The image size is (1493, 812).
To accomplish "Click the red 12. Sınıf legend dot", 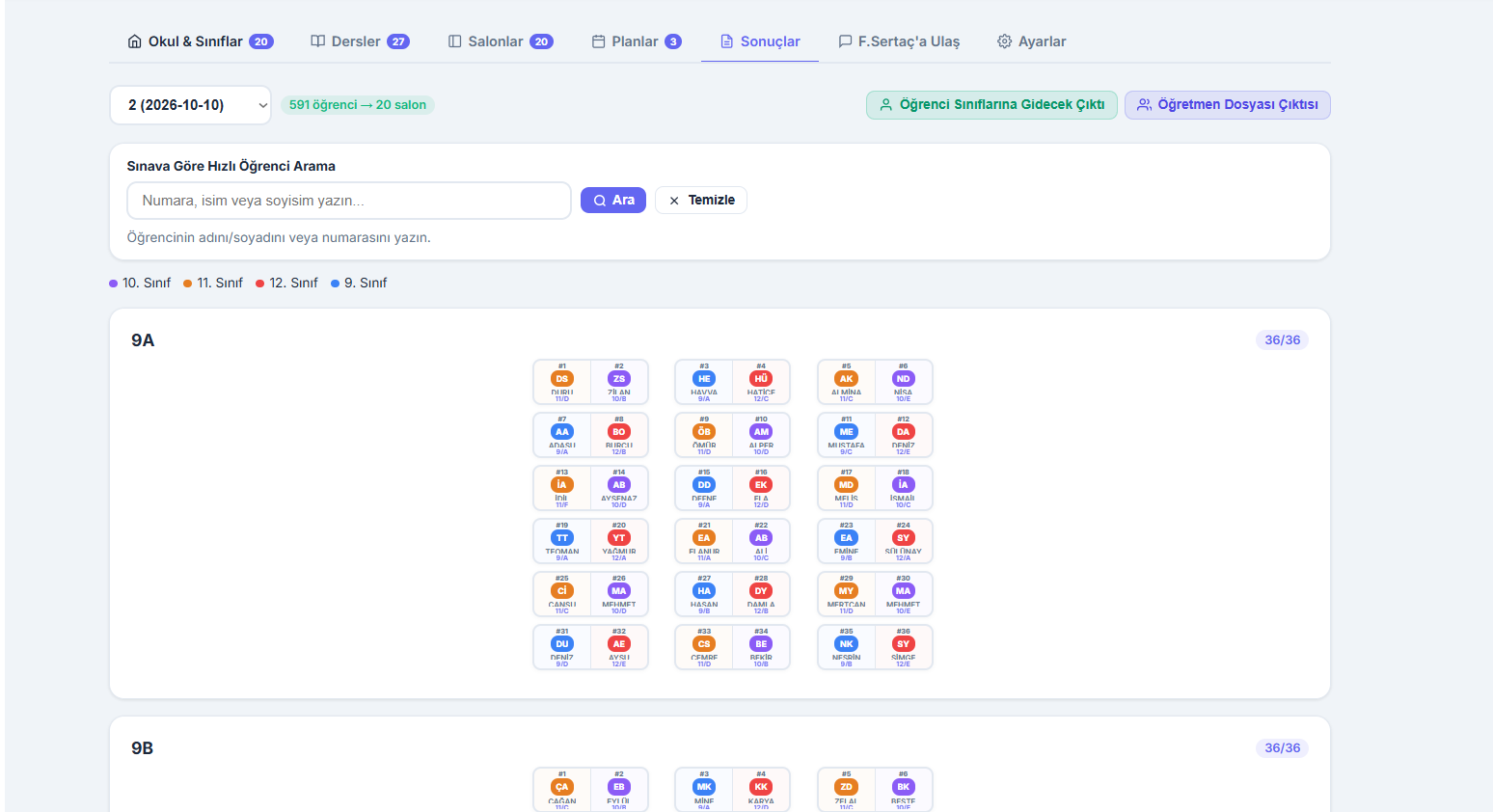I will (x=260, y=284).
